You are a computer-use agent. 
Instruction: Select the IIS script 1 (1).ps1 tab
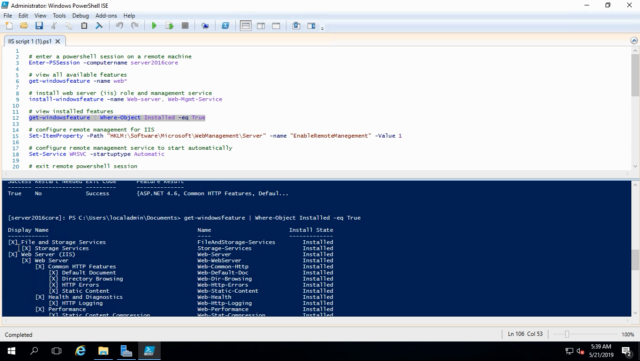point(30,41)
